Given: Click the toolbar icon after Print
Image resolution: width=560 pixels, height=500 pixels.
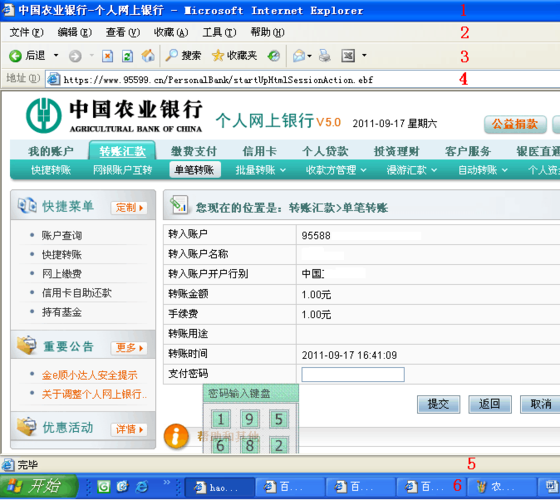Looking at the screenshot, I should tap(348, 56).
